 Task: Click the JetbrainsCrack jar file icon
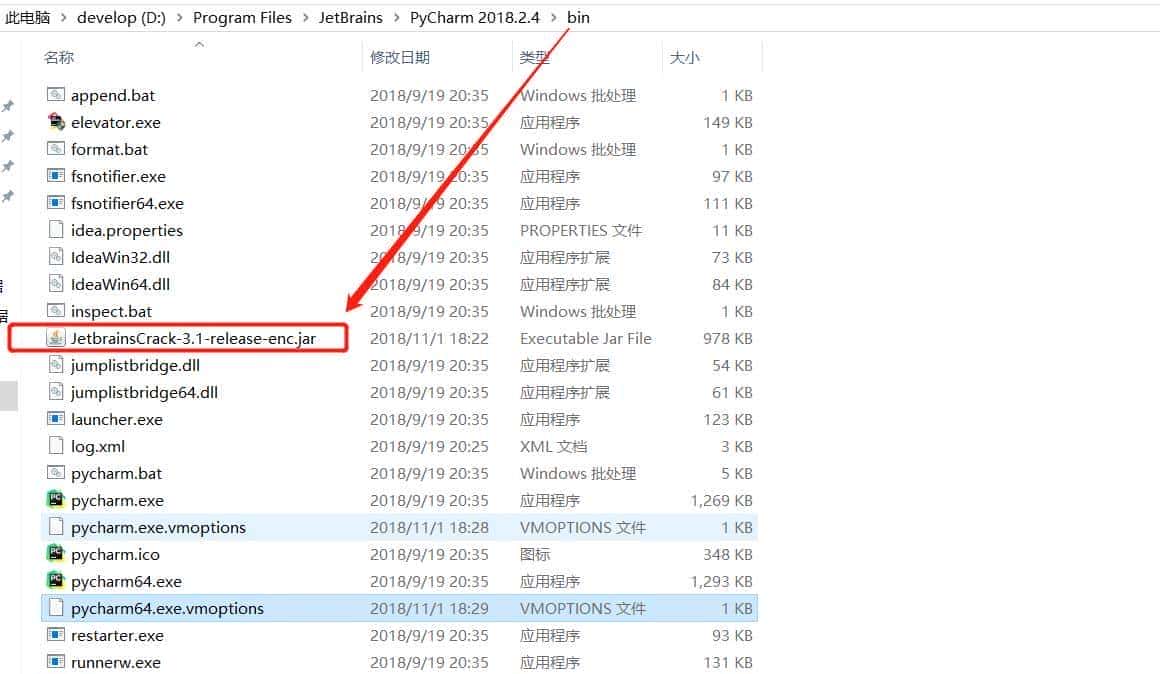pos(56,338)
